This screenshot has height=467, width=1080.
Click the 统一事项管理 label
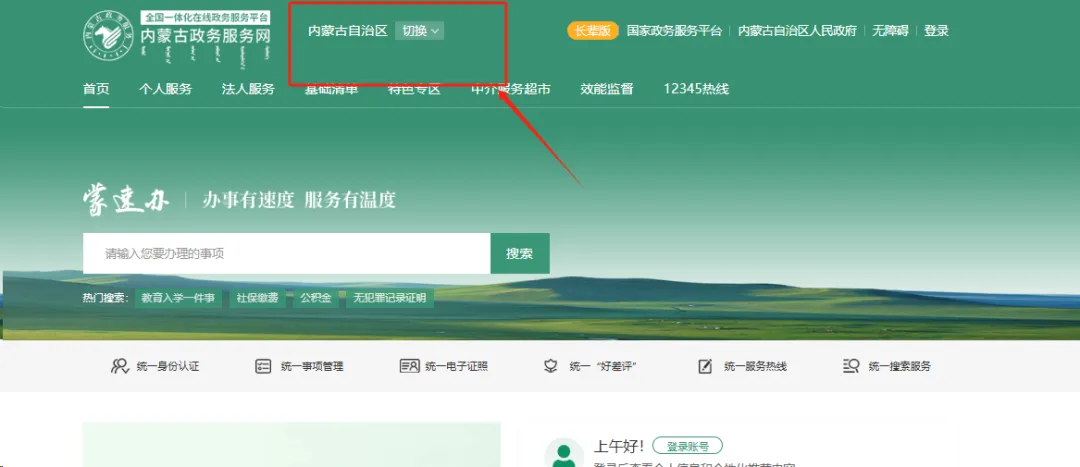tap(312, 366)
